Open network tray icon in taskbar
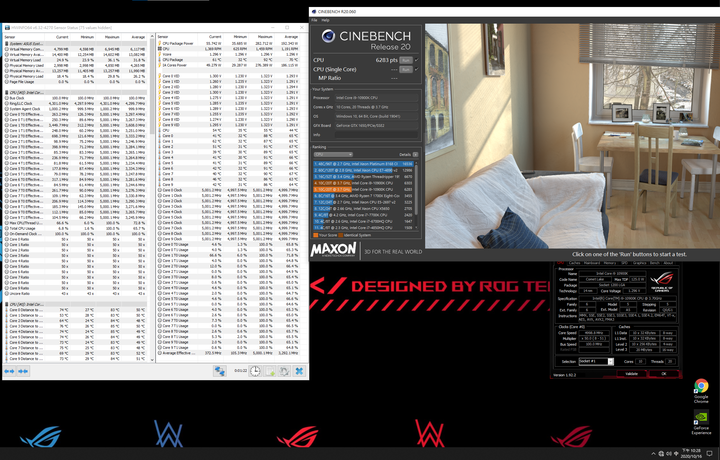720x460 pixels. [x=661, y=454]
